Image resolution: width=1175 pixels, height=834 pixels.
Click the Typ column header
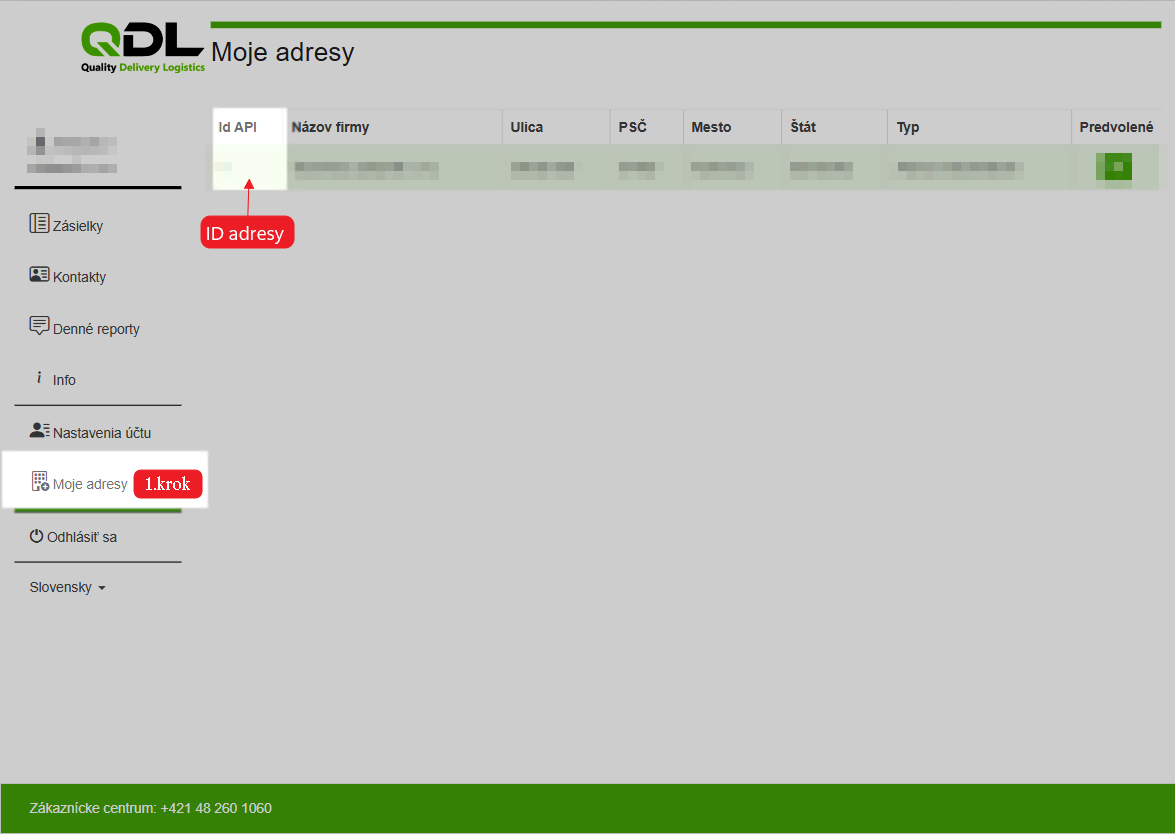pyautogui.click(x=908, y=127)
